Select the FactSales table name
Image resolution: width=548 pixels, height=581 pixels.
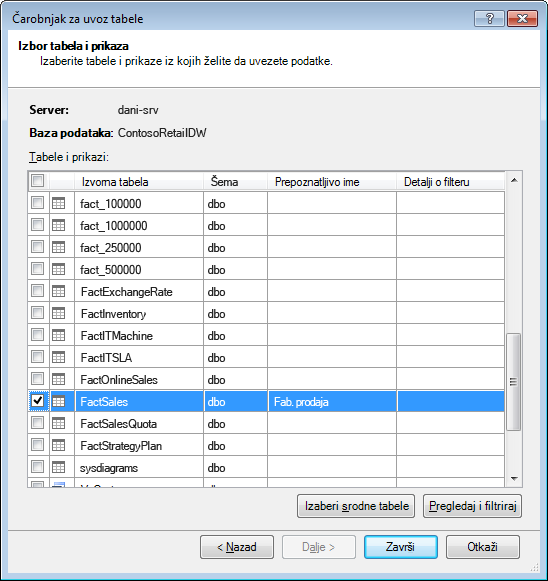[104, 402]
